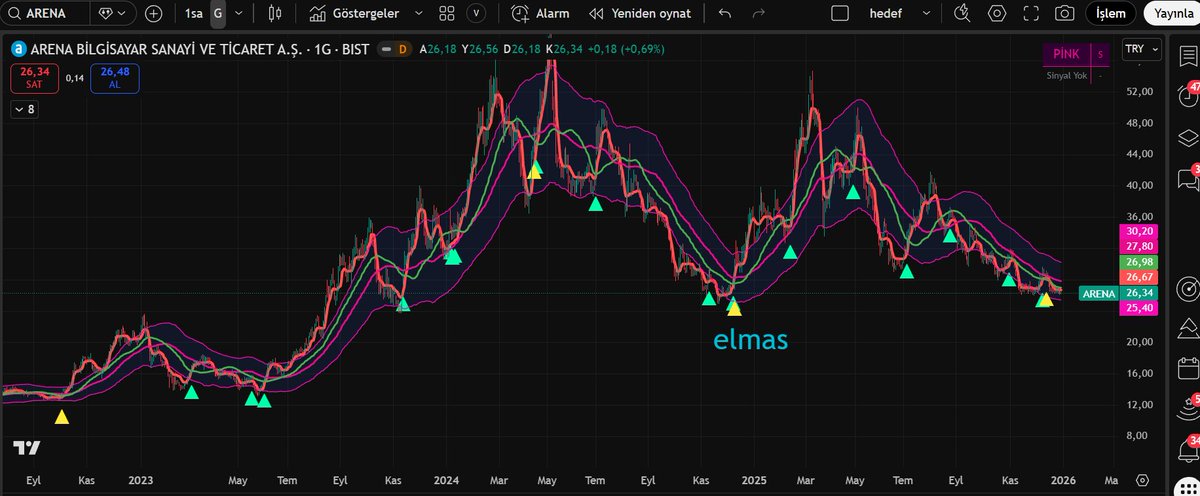Click the TradingView logo watermark button
Screen dimensions: 1200x496
(x=26, y=449)
